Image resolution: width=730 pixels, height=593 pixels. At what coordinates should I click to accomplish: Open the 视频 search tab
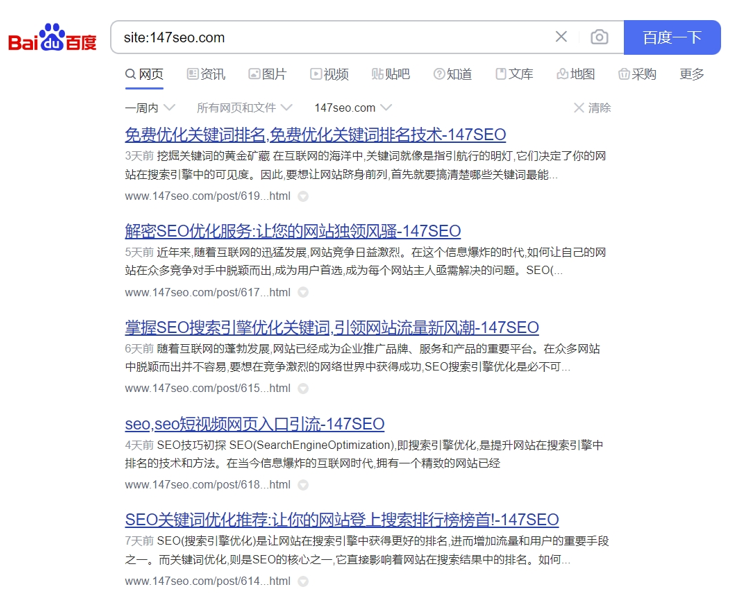[x=329, y=74]
